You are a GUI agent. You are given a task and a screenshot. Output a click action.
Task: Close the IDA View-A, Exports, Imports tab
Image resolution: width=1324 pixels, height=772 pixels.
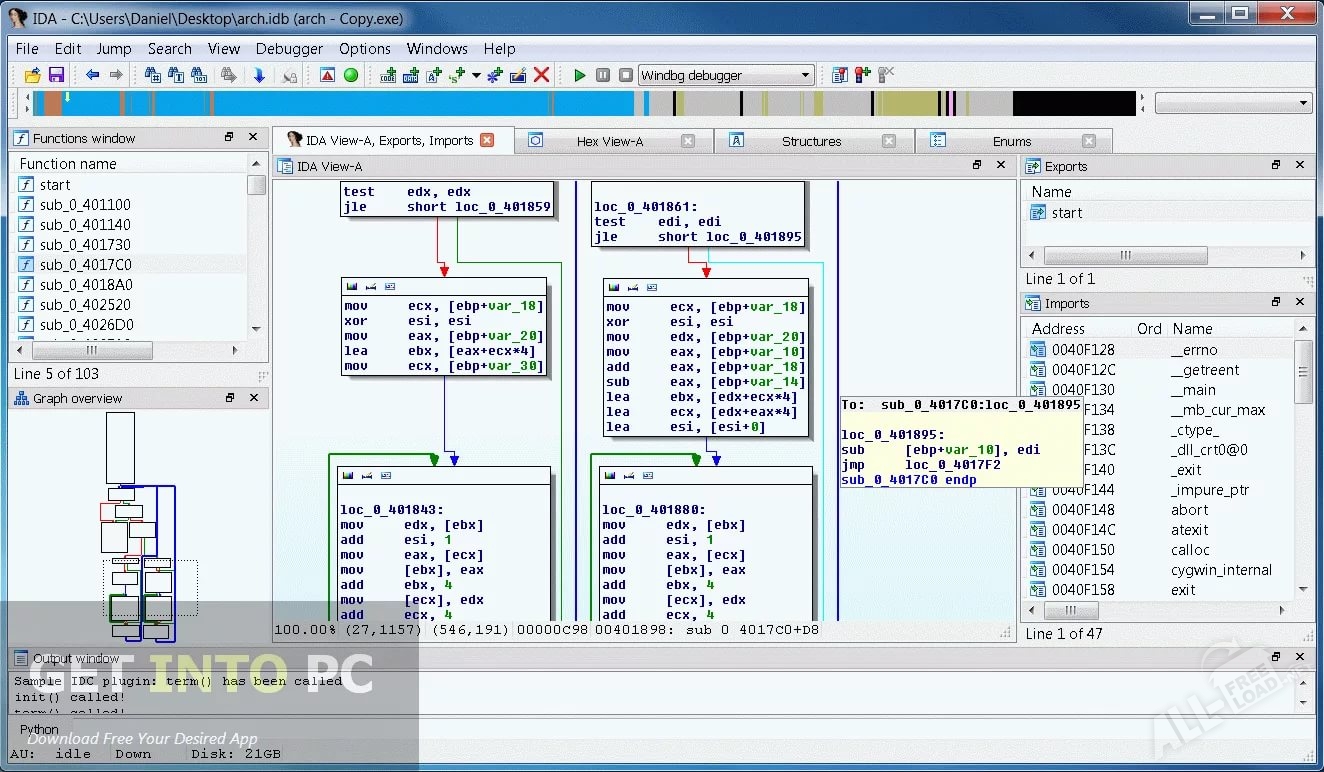[x=487, y=140]
